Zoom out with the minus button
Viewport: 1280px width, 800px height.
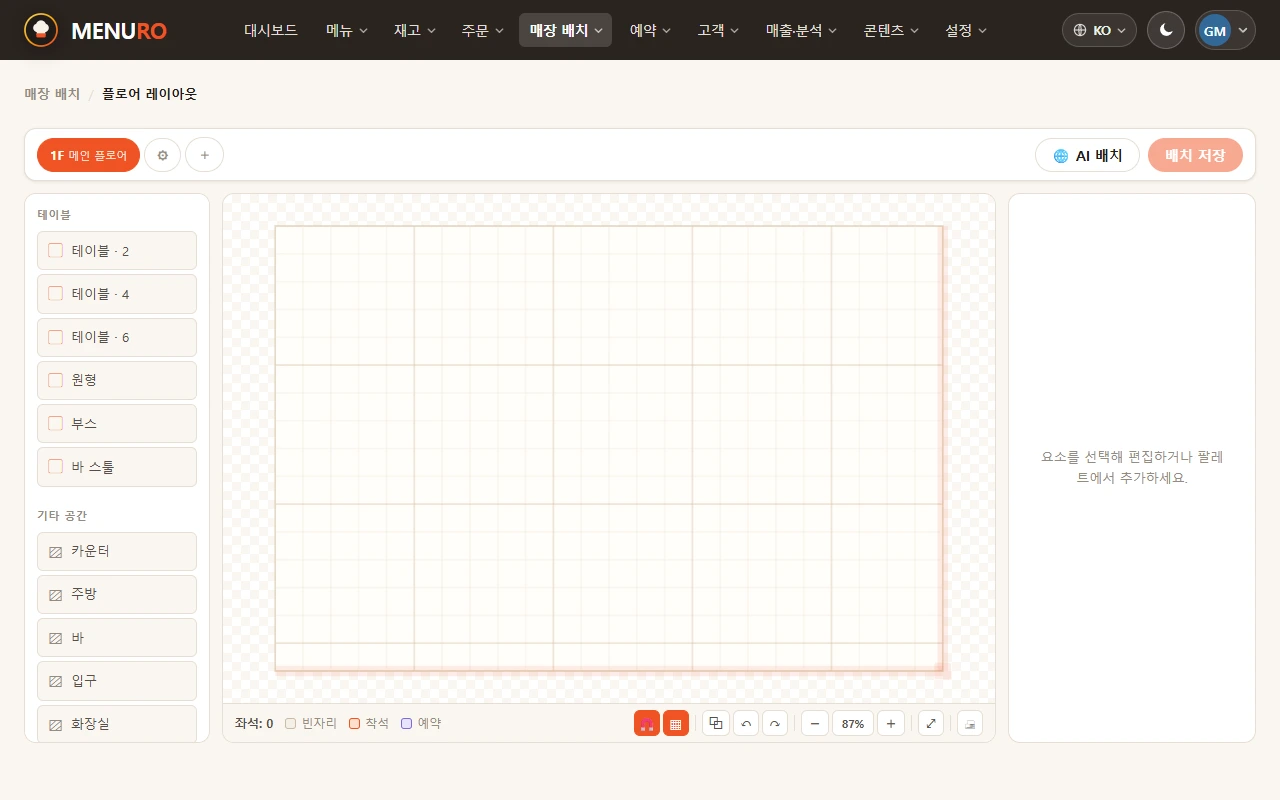pyautogui.click(x=815, y=723)
